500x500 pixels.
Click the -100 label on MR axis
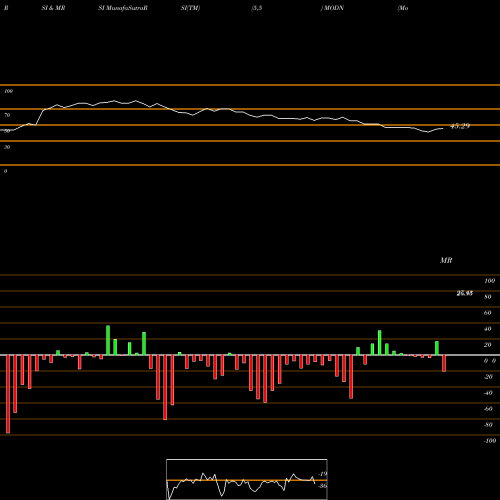[490, 441]
